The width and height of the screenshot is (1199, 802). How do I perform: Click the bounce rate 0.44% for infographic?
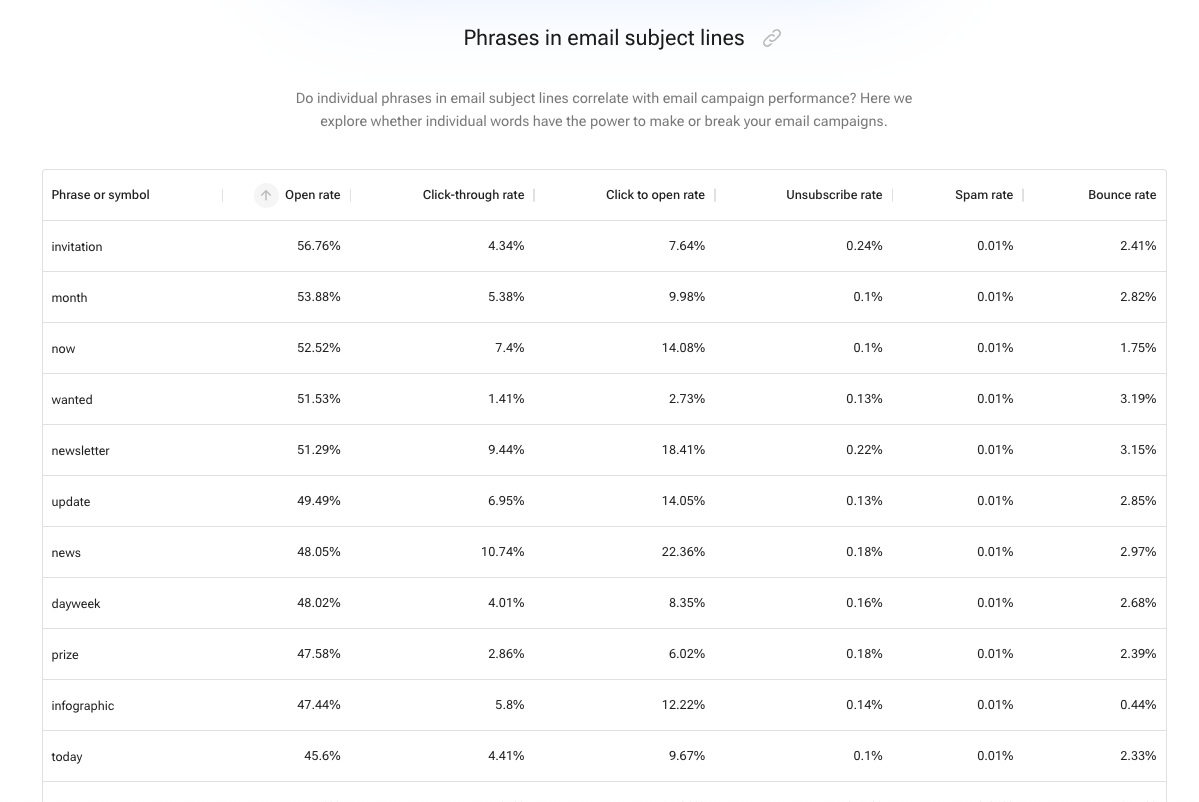pyautogui.click(x=1138, y=704)
